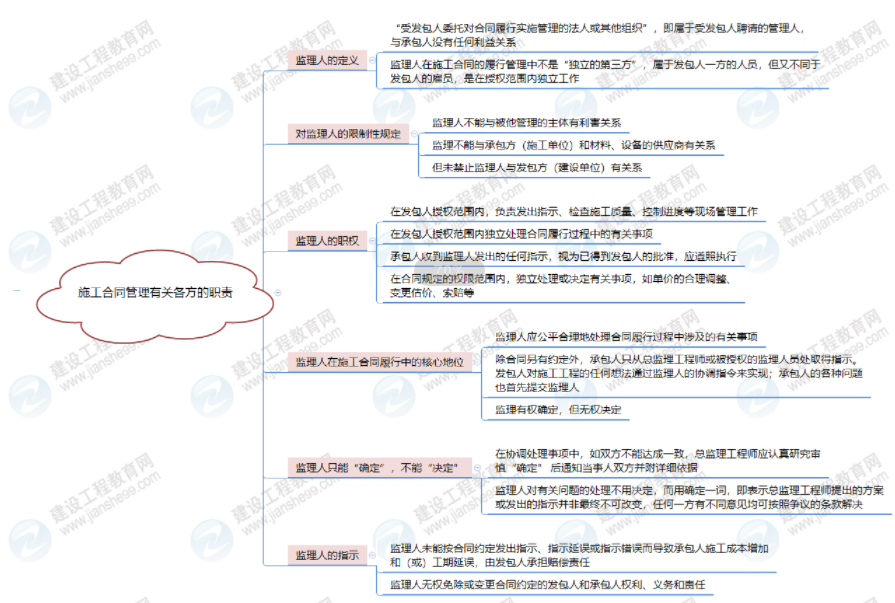Collapse all branches via the central node's toggle

coord(278,293)
